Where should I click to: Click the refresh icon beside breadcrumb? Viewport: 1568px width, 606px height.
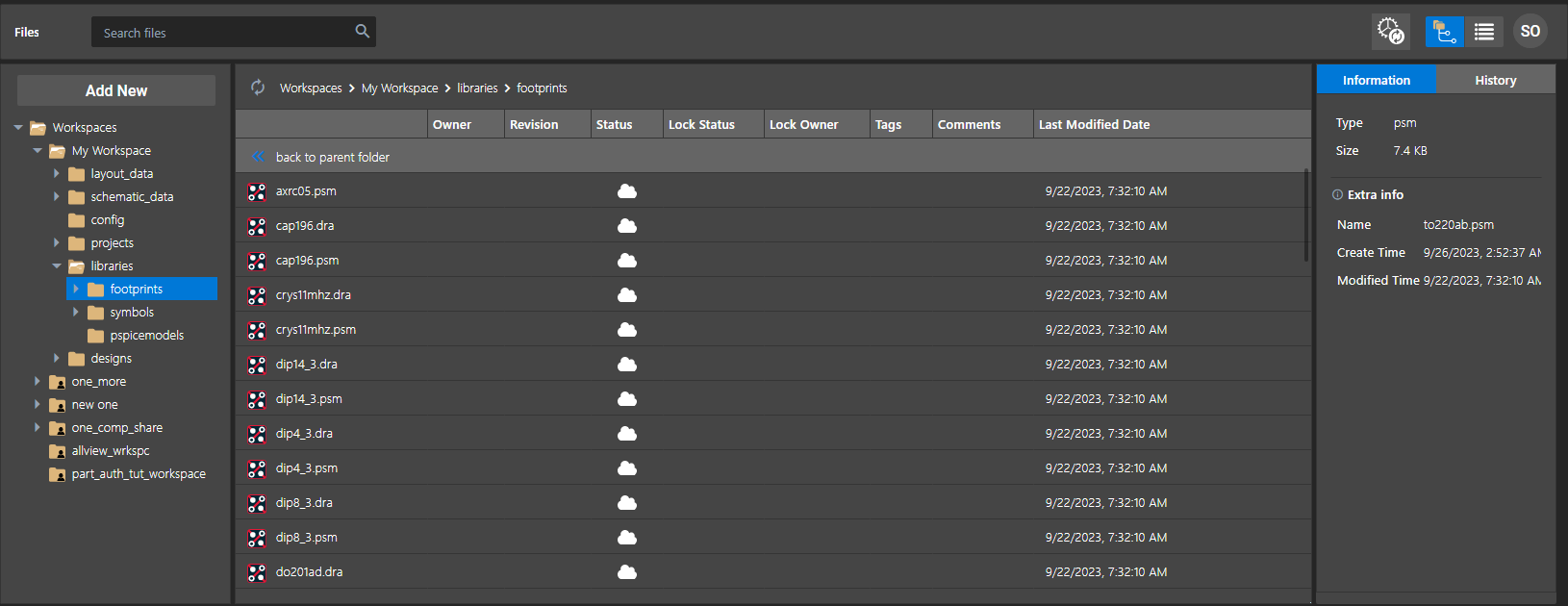pyautogui.click(x=258, y=88)
